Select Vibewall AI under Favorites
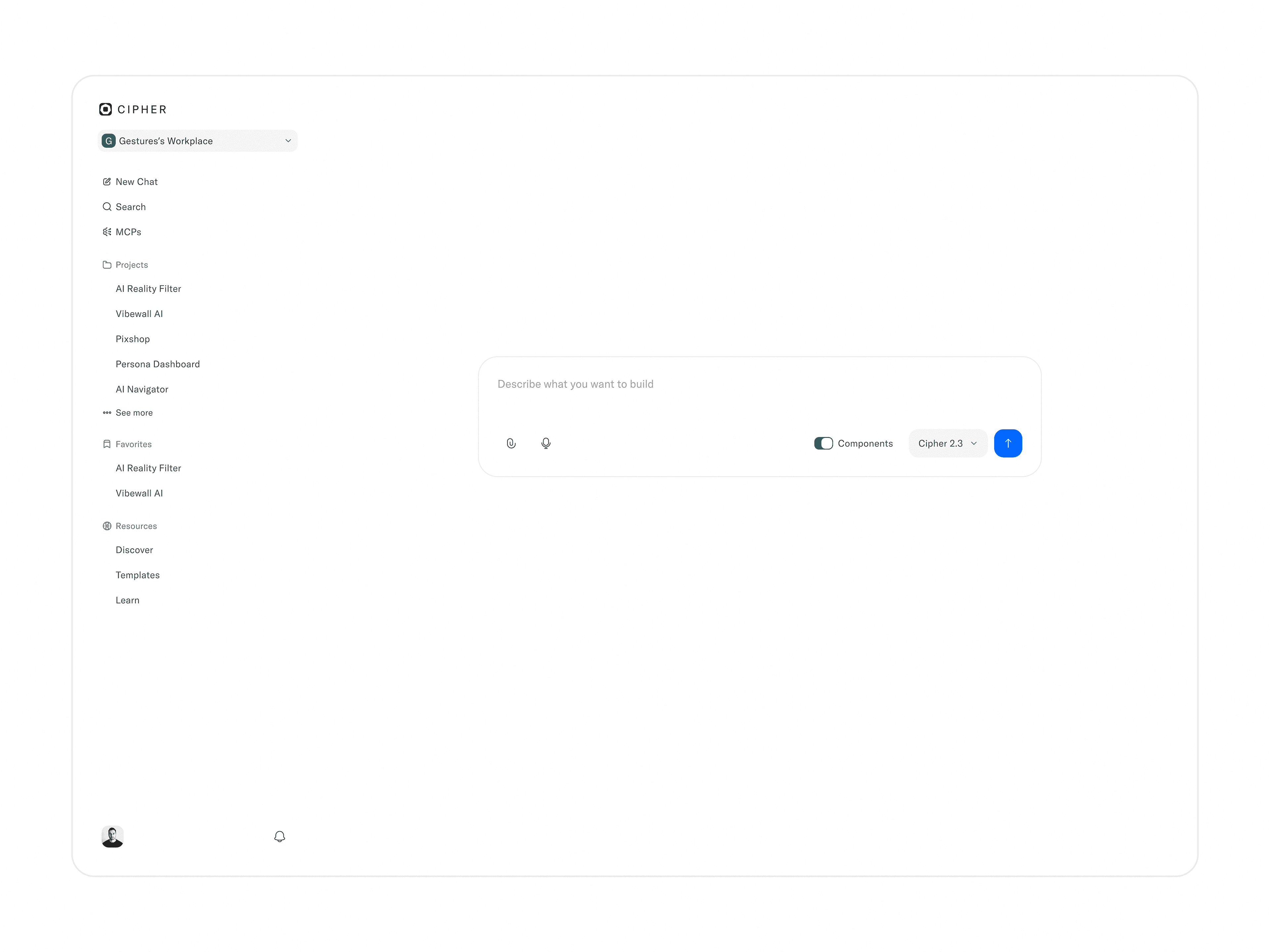 pos(140,493)
